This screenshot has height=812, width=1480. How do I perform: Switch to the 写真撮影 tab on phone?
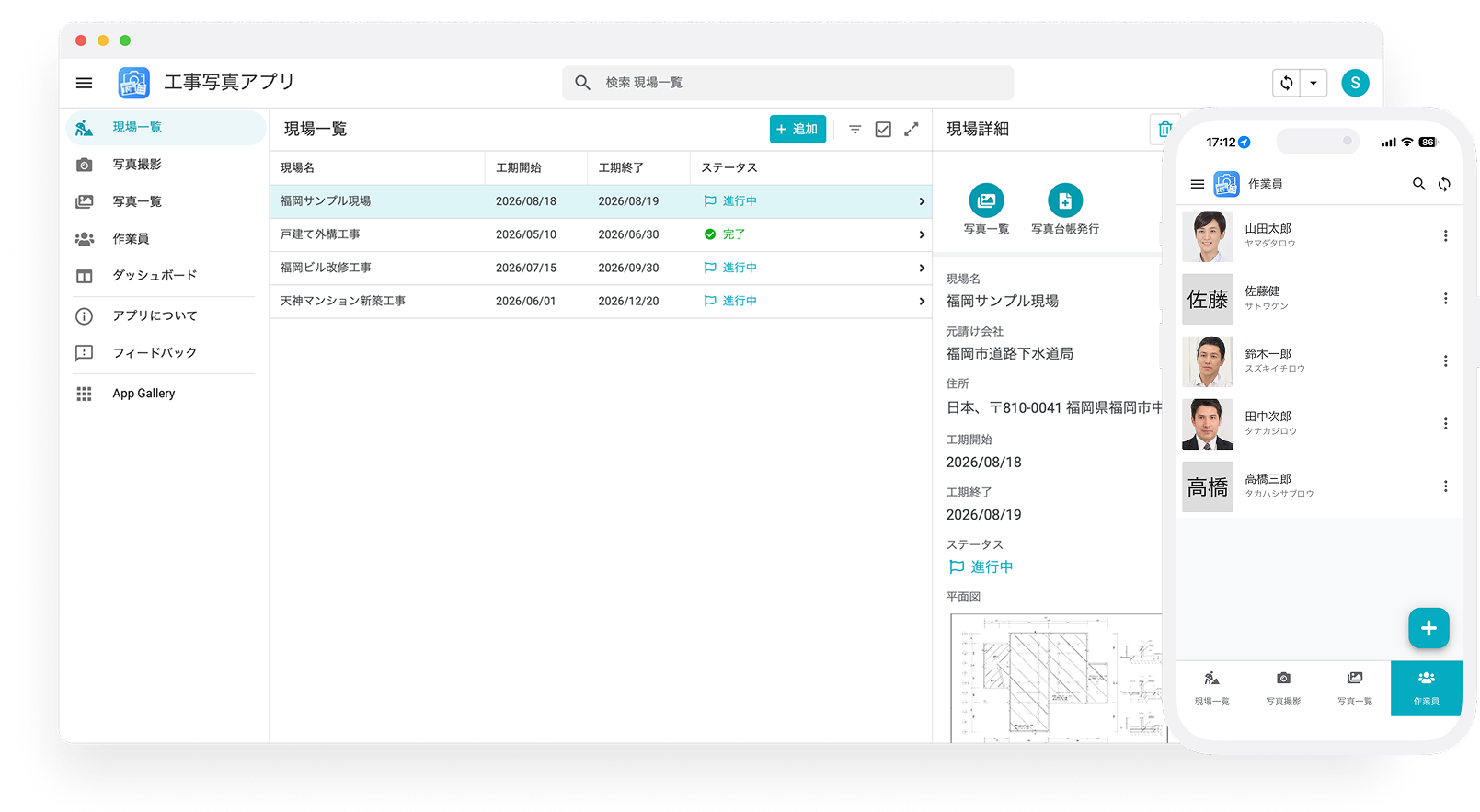(x=1283, y=688)
